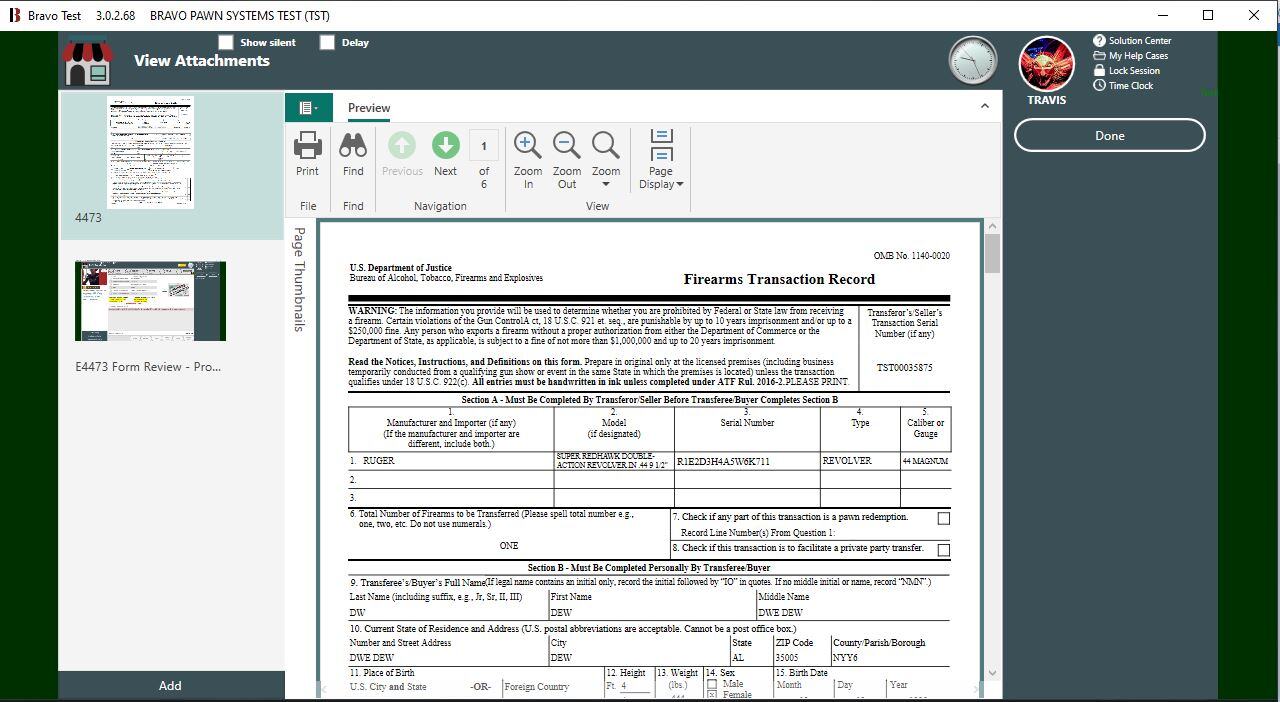Click the Bravo logo in title bar

(x=15, y=15)
